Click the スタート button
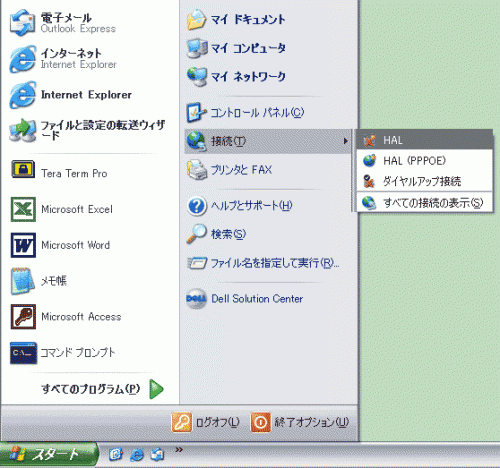The image size is (500, 468). [49, 455]
